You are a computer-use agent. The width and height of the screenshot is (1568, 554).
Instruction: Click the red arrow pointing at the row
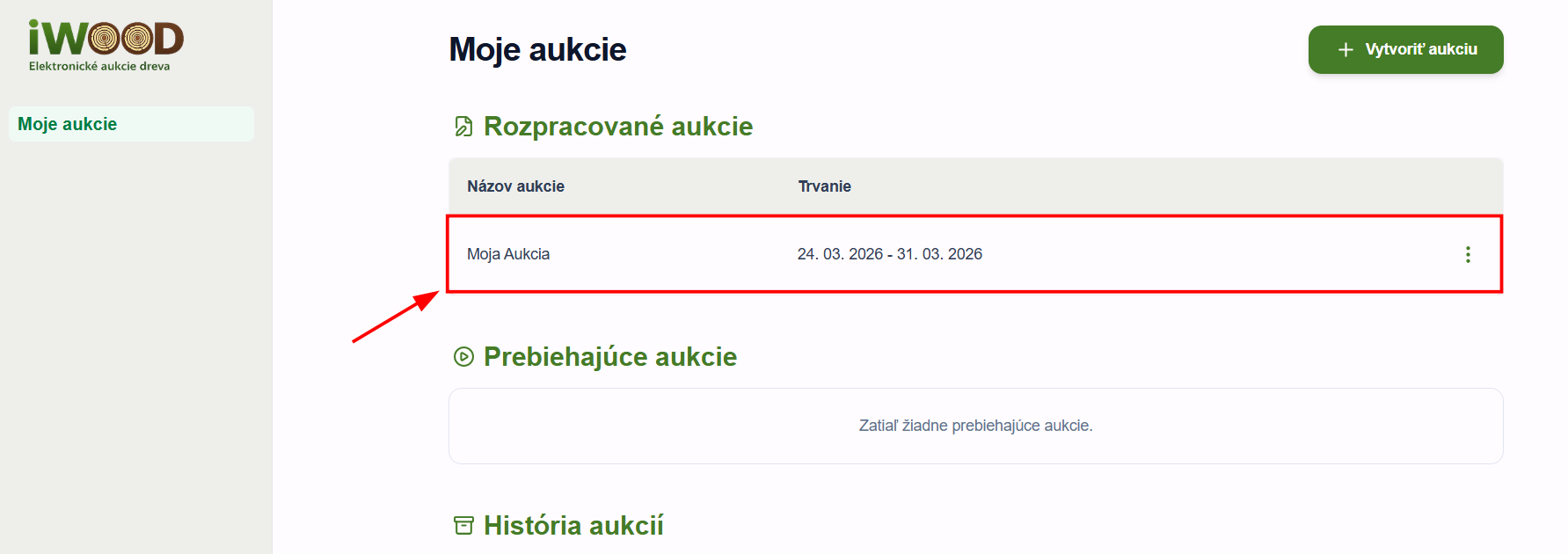coord(396,317)
